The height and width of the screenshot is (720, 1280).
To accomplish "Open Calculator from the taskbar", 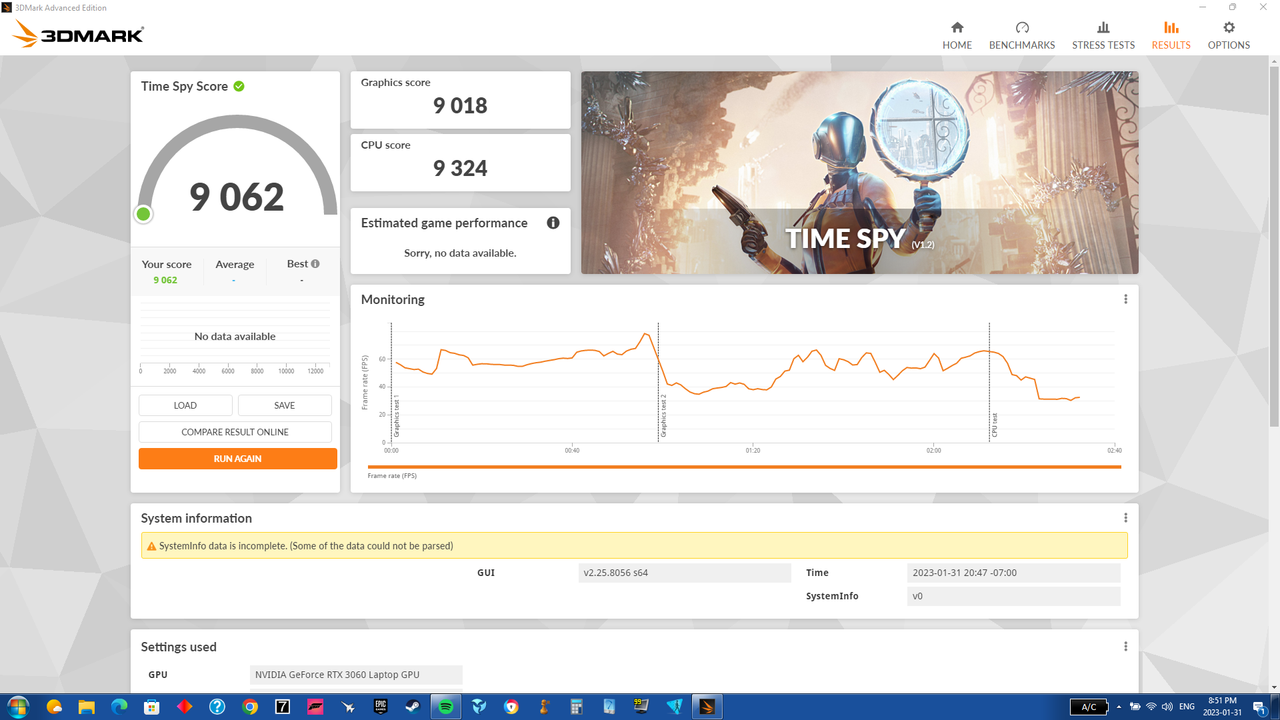I will [575, 706].
